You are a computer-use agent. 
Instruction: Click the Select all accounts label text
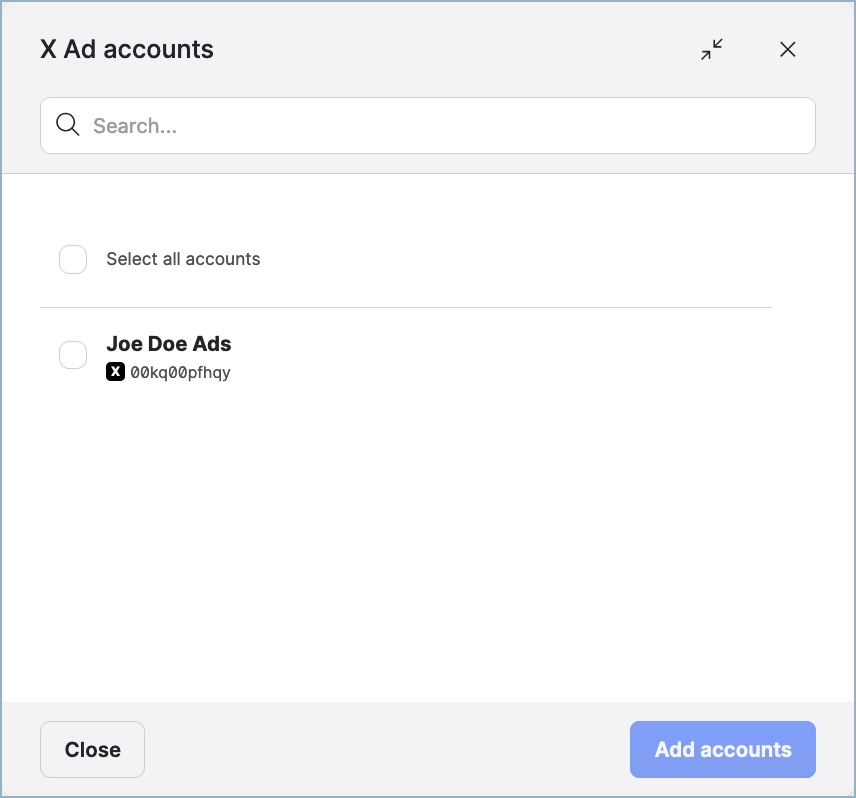pyautogui.click(x=183, y=259)
